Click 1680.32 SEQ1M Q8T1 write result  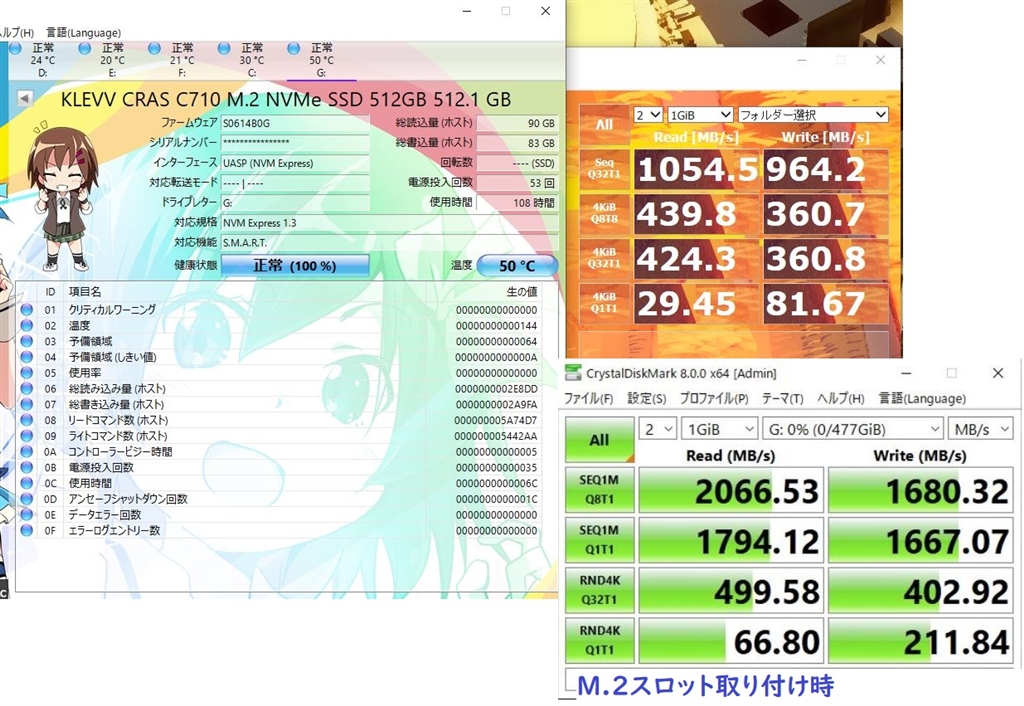tap(921, 490)
